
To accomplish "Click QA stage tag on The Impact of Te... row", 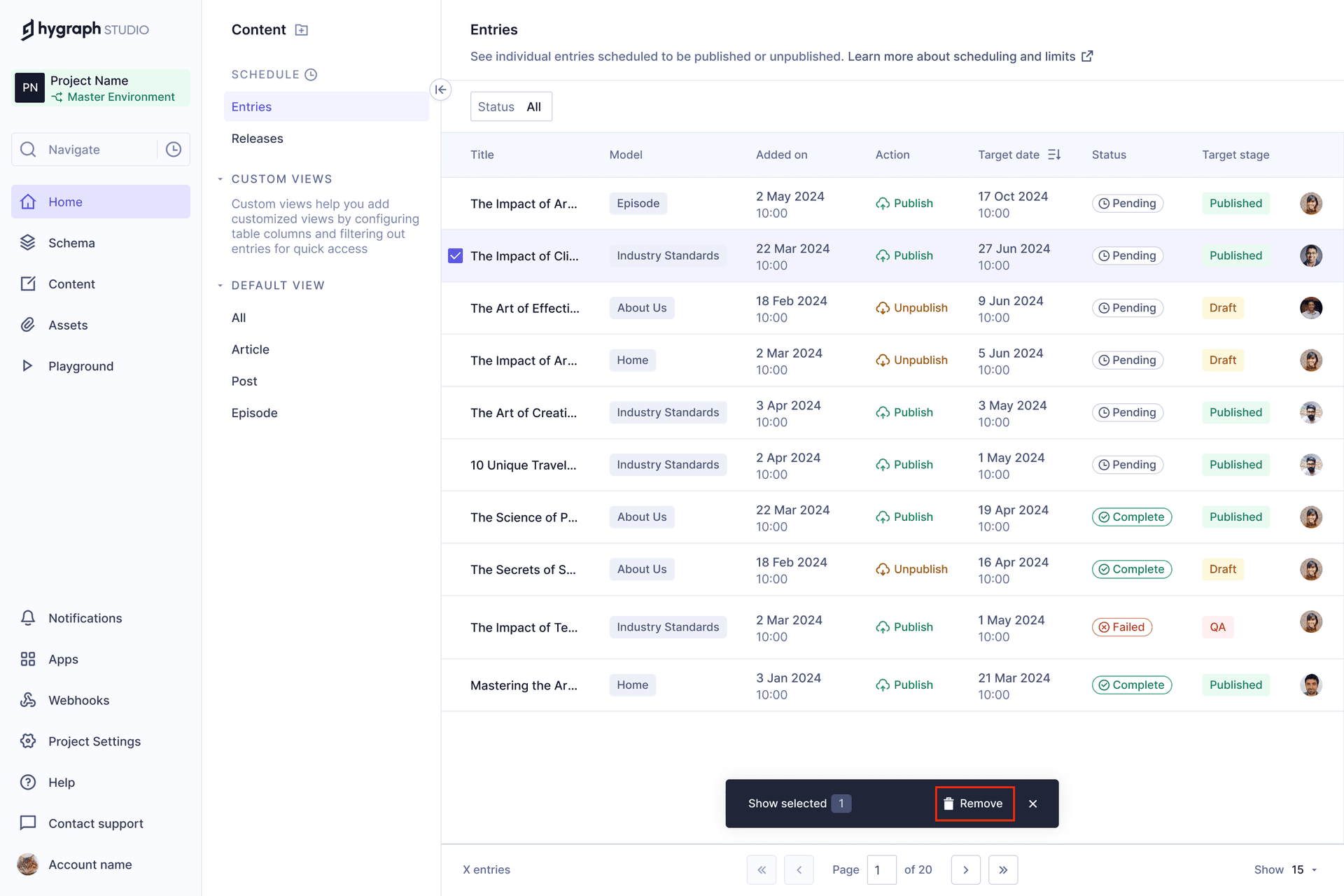I will pos(1218,627).
